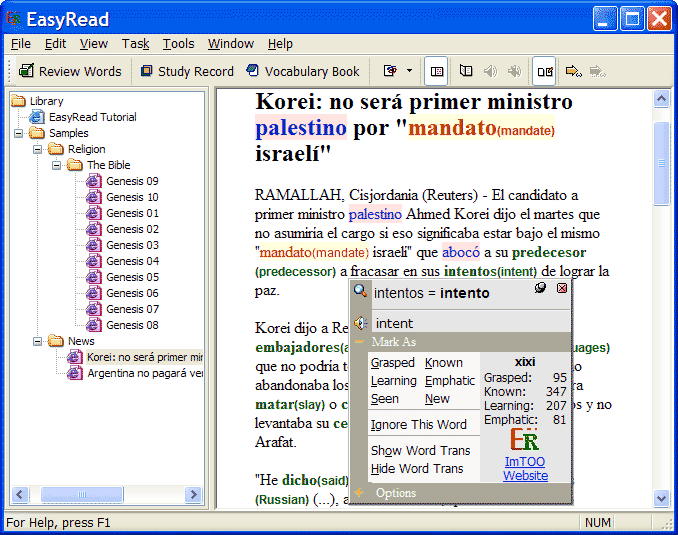Click the News folder icon
The image size is (678, 535).
point(56,341)
